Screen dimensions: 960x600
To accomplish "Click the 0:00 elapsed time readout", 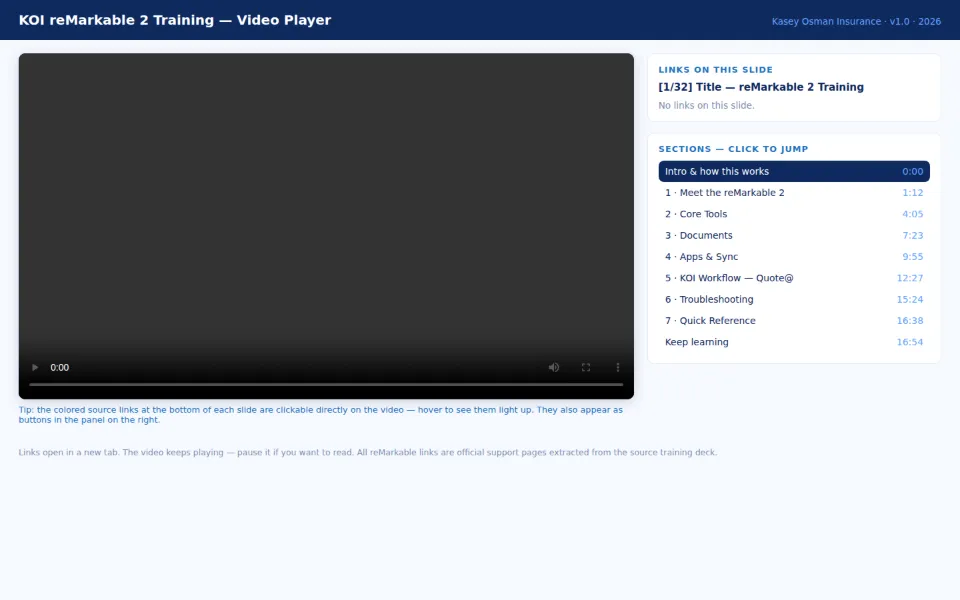I will tap(59, 367).
